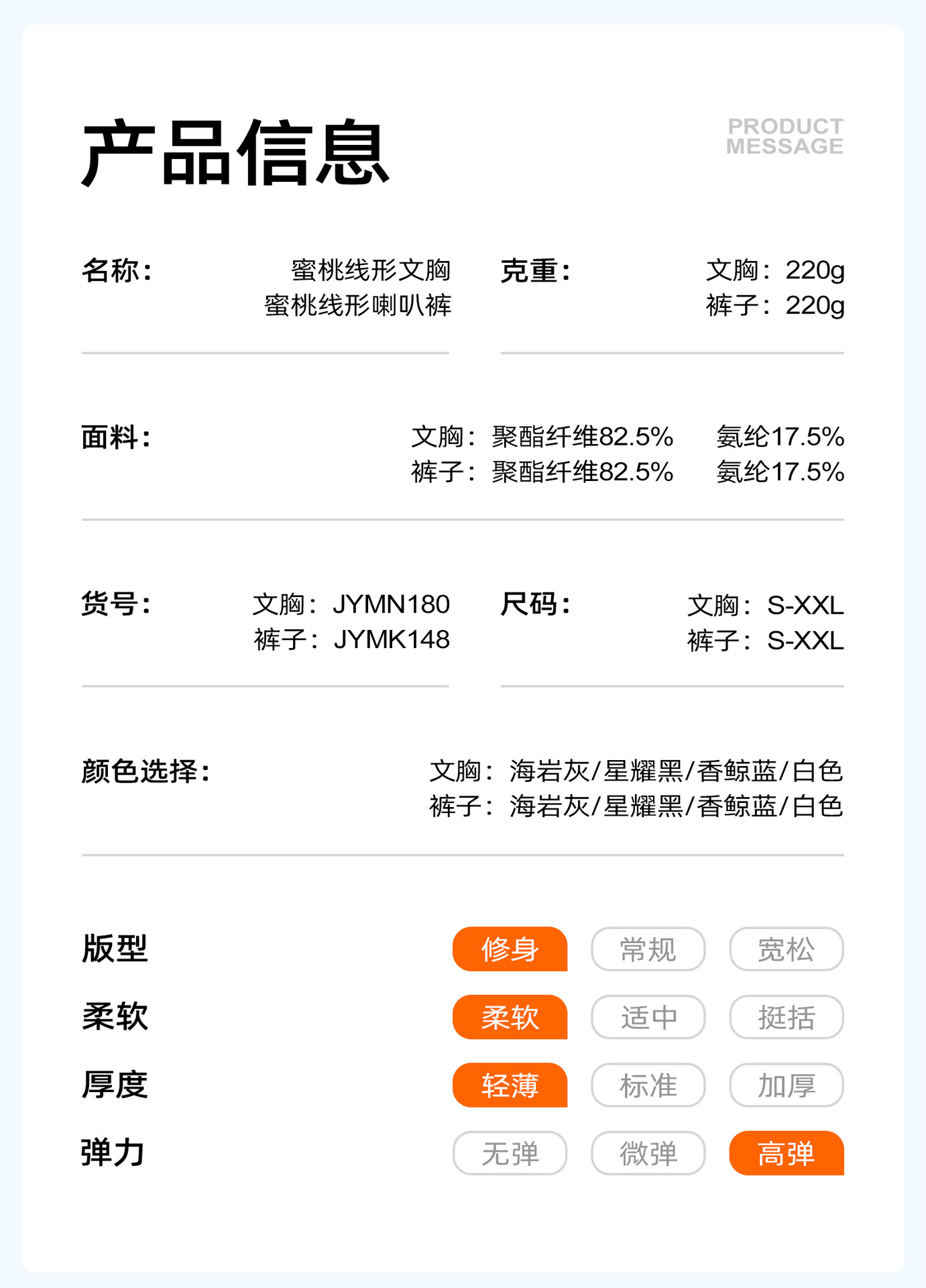Select the 无弹 elasticity option

point(510,1153)
